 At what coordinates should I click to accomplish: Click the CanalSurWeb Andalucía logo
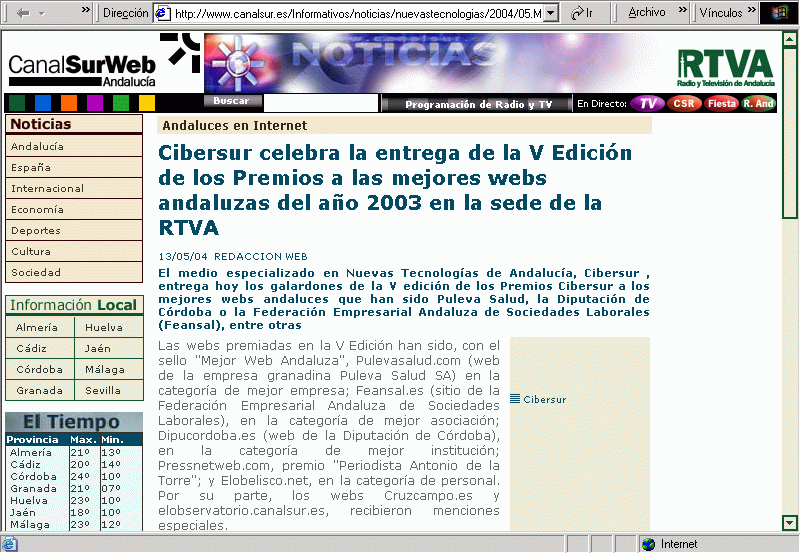coord(82,71)
